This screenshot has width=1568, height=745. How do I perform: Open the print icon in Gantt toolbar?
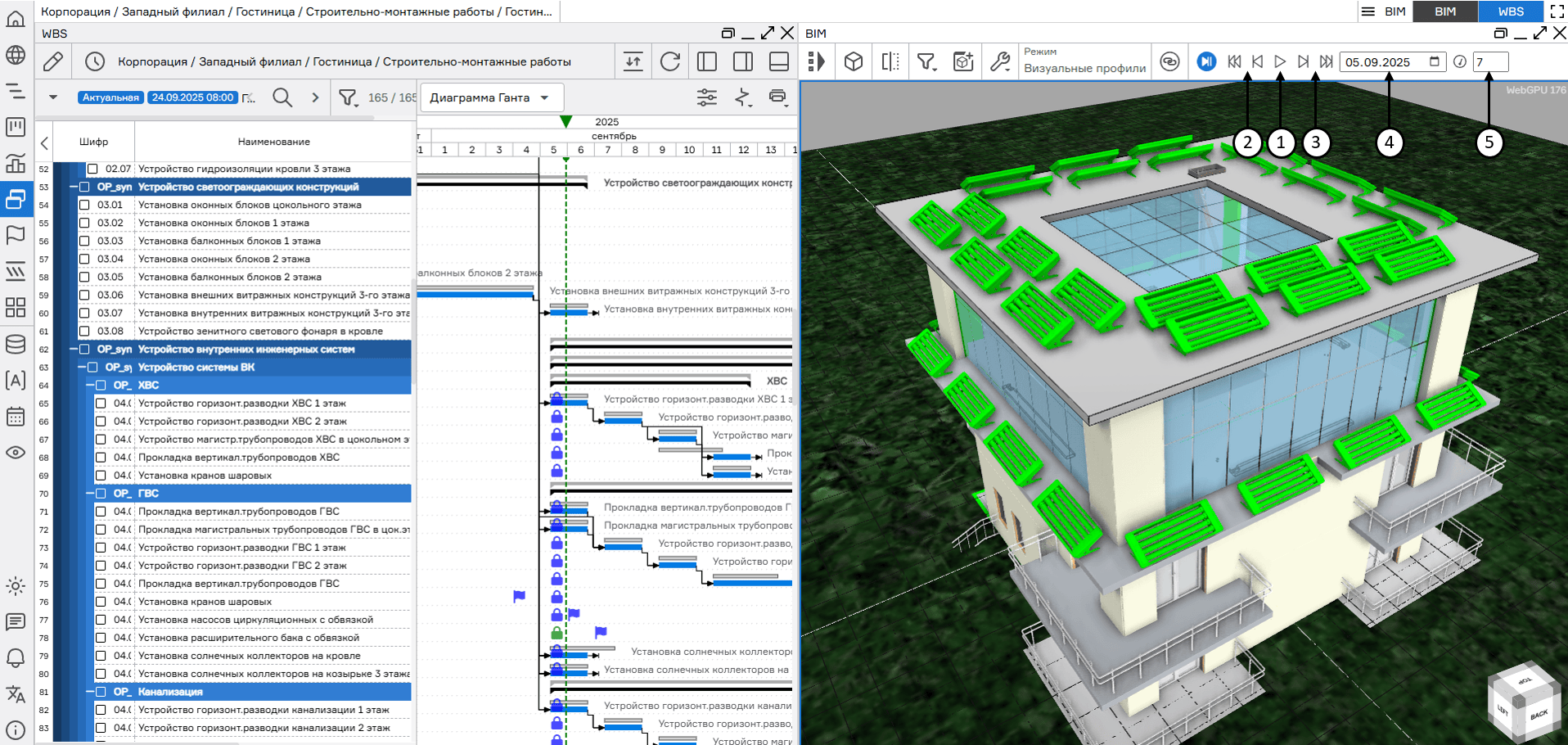click(777, 97)
